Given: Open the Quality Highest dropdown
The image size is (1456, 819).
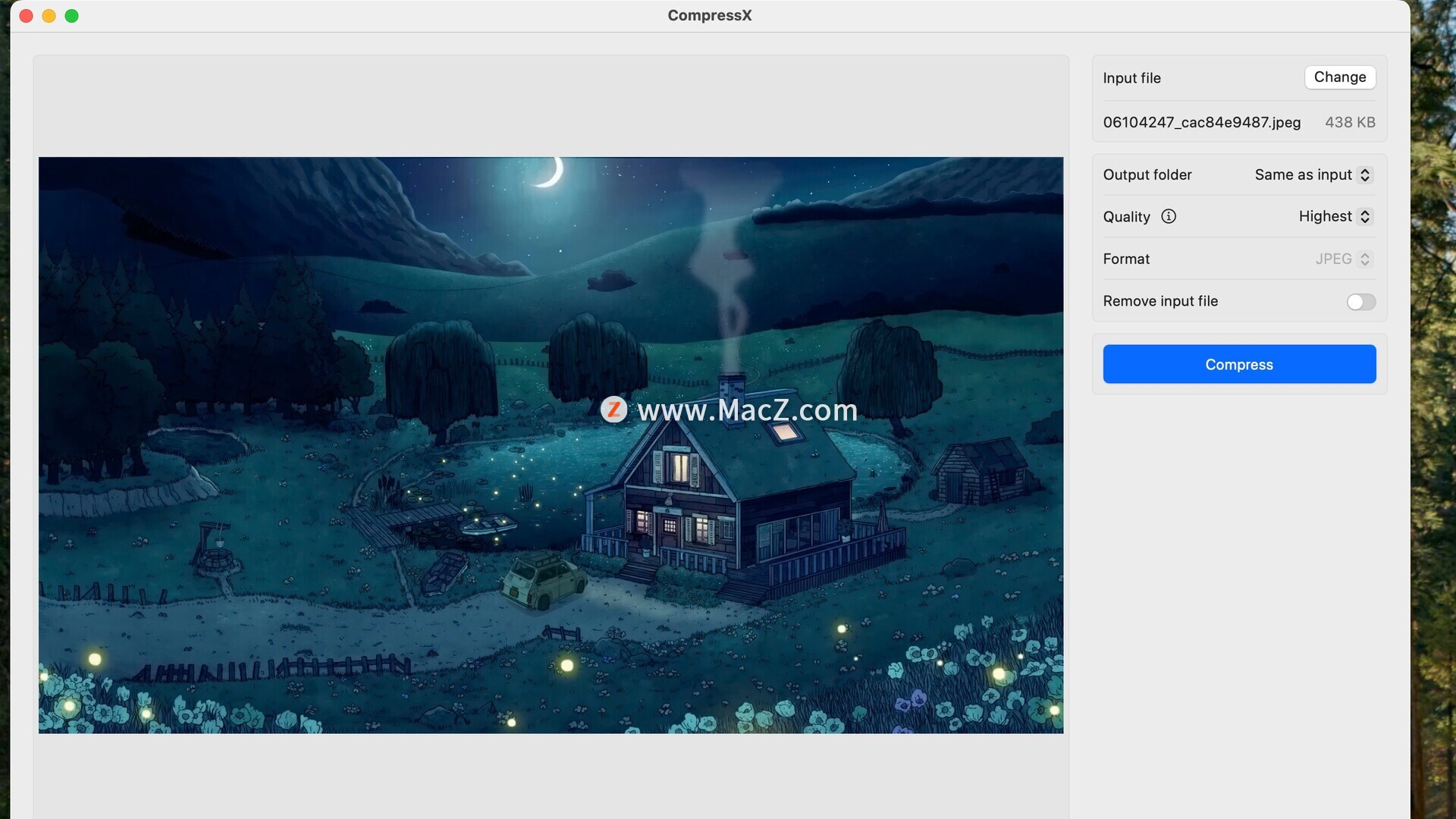Looking at the screenshot, I should pyautogui.click(x=1335, y=216).
